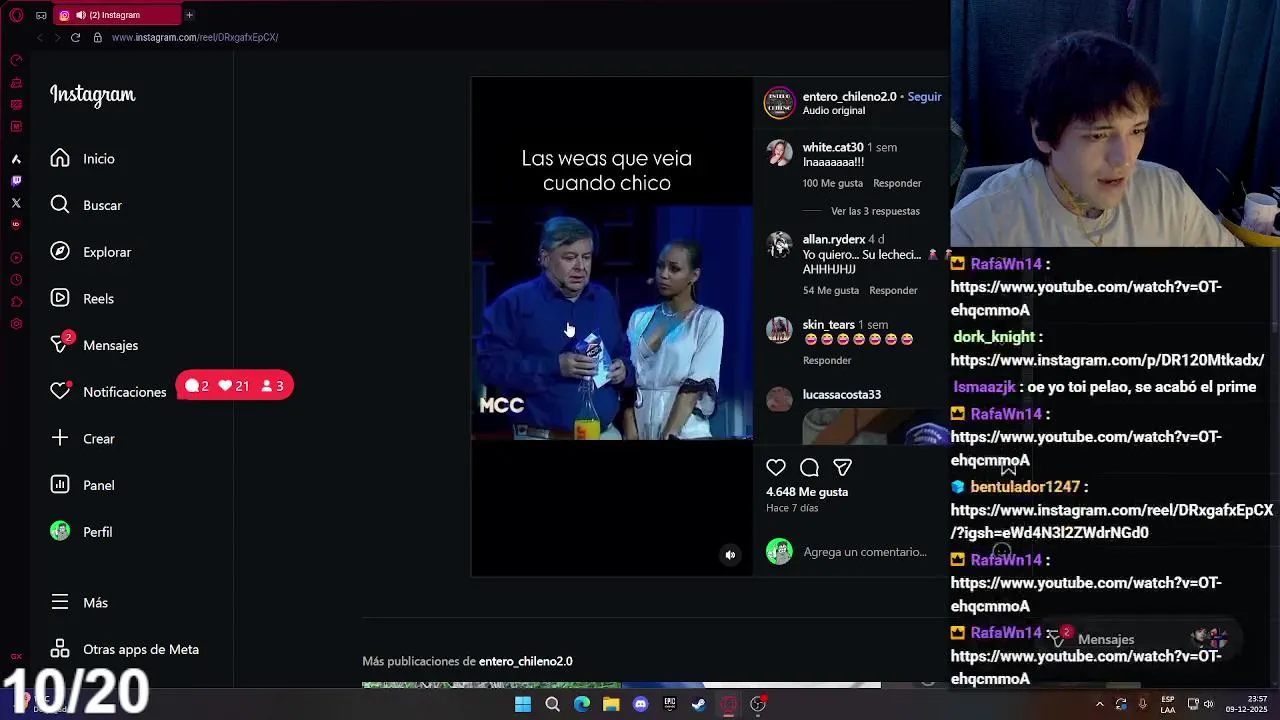Launch Microsoft Edge from the taskbar
The image size is (1280, 720).
pos(582,704)
